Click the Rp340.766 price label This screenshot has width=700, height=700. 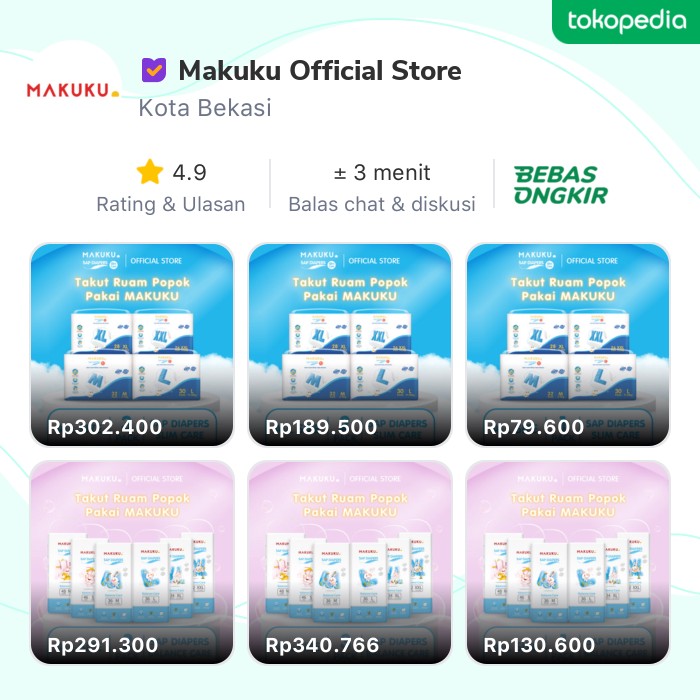click(322, 645)
